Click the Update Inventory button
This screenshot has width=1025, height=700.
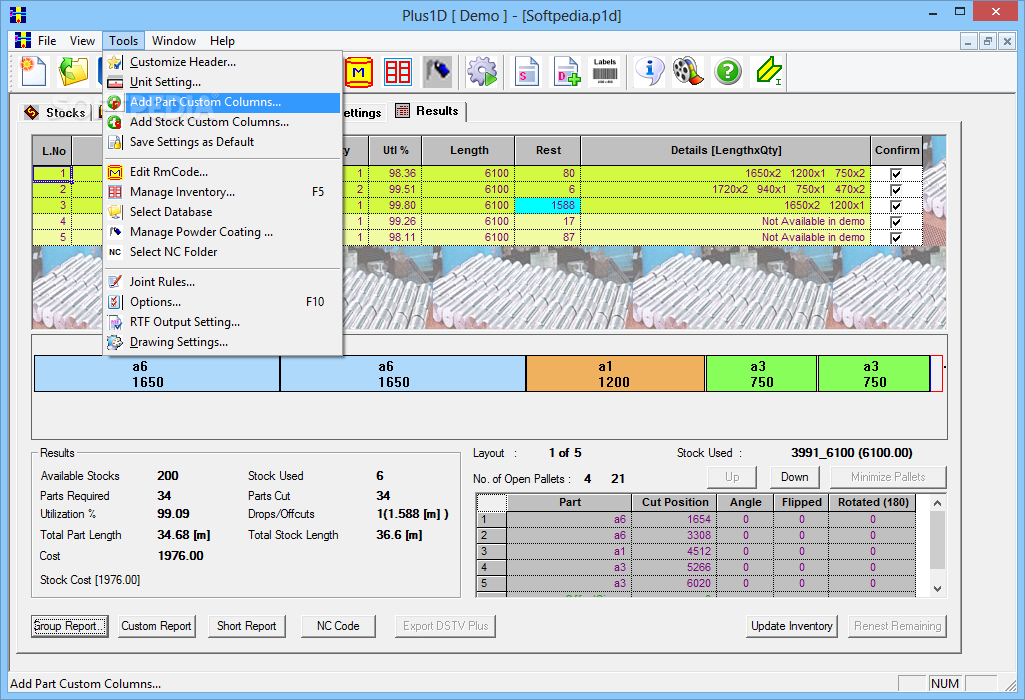pyautogui.click(x=792, y=626)
